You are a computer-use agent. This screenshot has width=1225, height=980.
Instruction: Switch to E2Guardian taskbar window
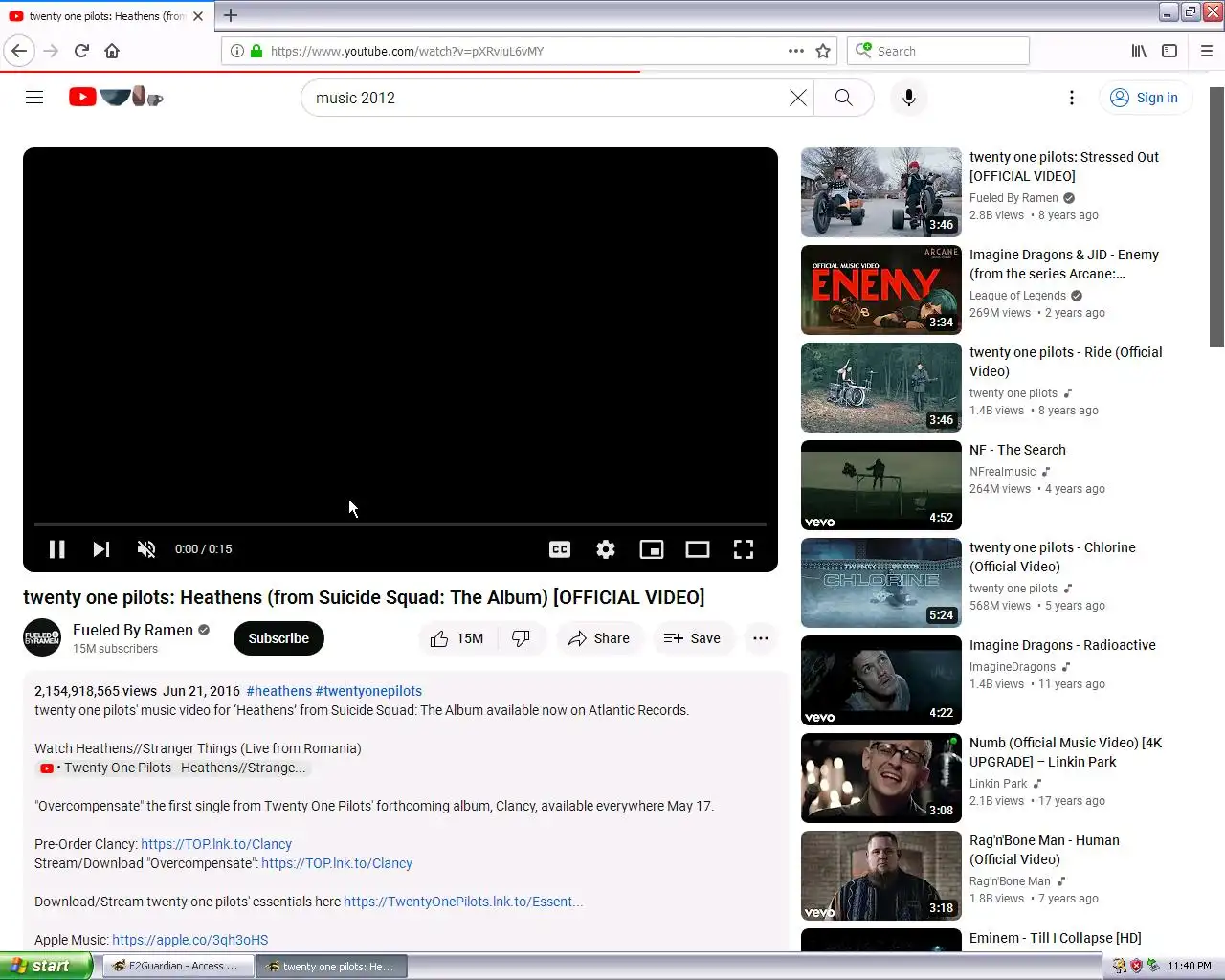[x=178, y=967]
